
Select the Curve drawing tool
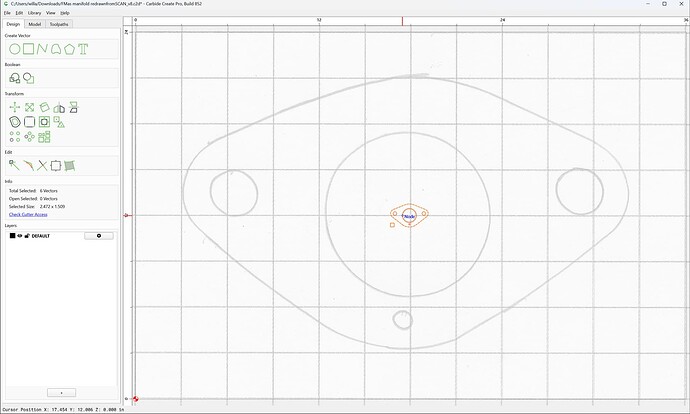click(x=55, y=49)
